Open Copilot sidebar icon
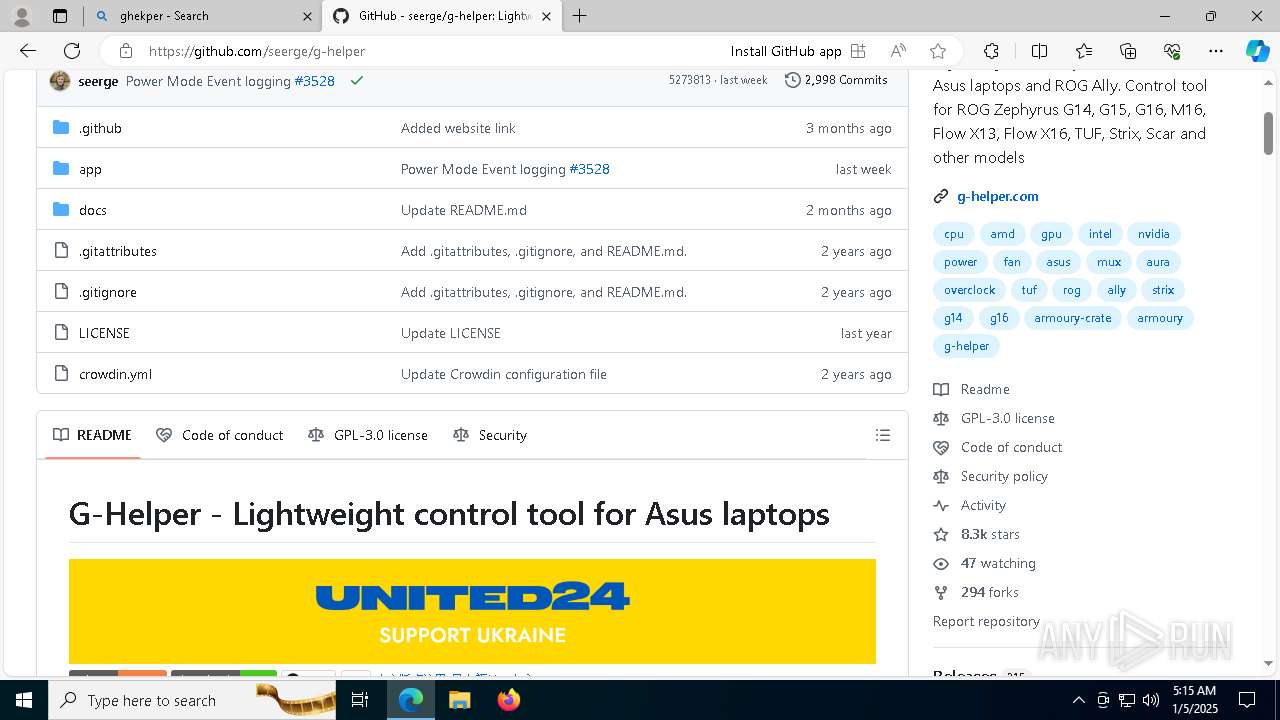 point(1257,51)
